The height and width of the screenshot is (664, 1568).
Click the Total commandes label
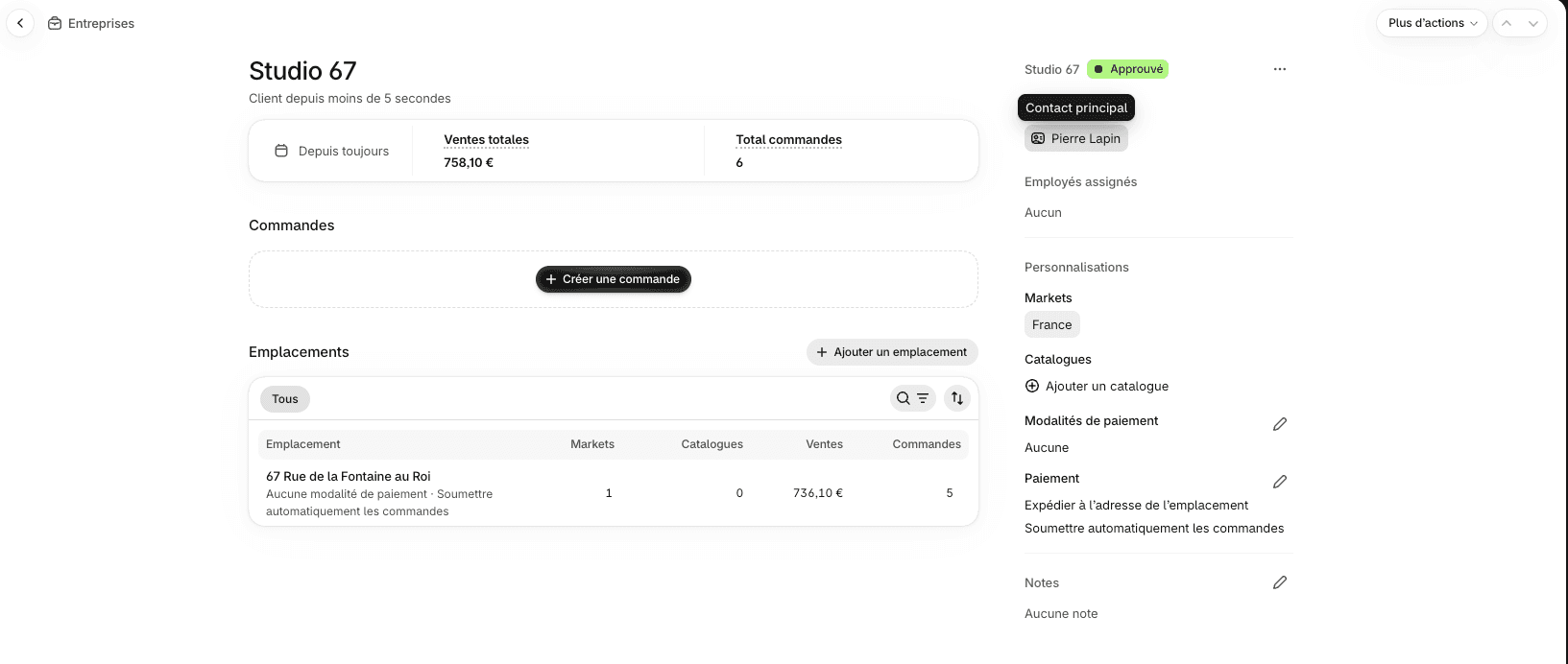pyautogui.click(x=788, y=139)
